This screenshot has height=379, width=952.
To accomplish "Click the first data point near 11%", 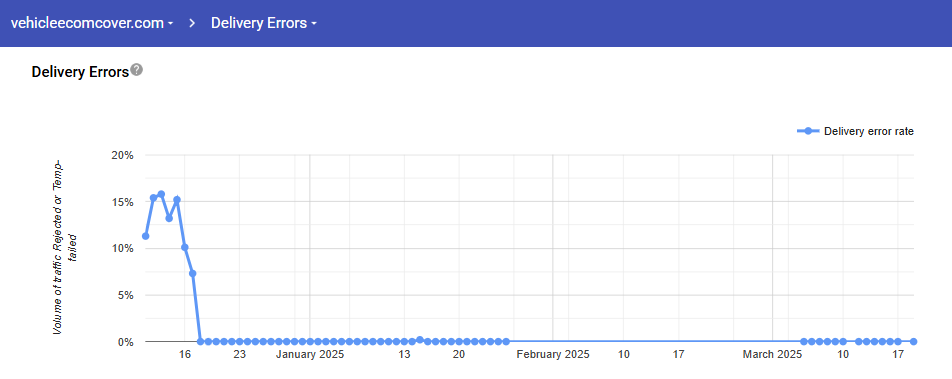I will pyautogui.click(x=145, y=236).
